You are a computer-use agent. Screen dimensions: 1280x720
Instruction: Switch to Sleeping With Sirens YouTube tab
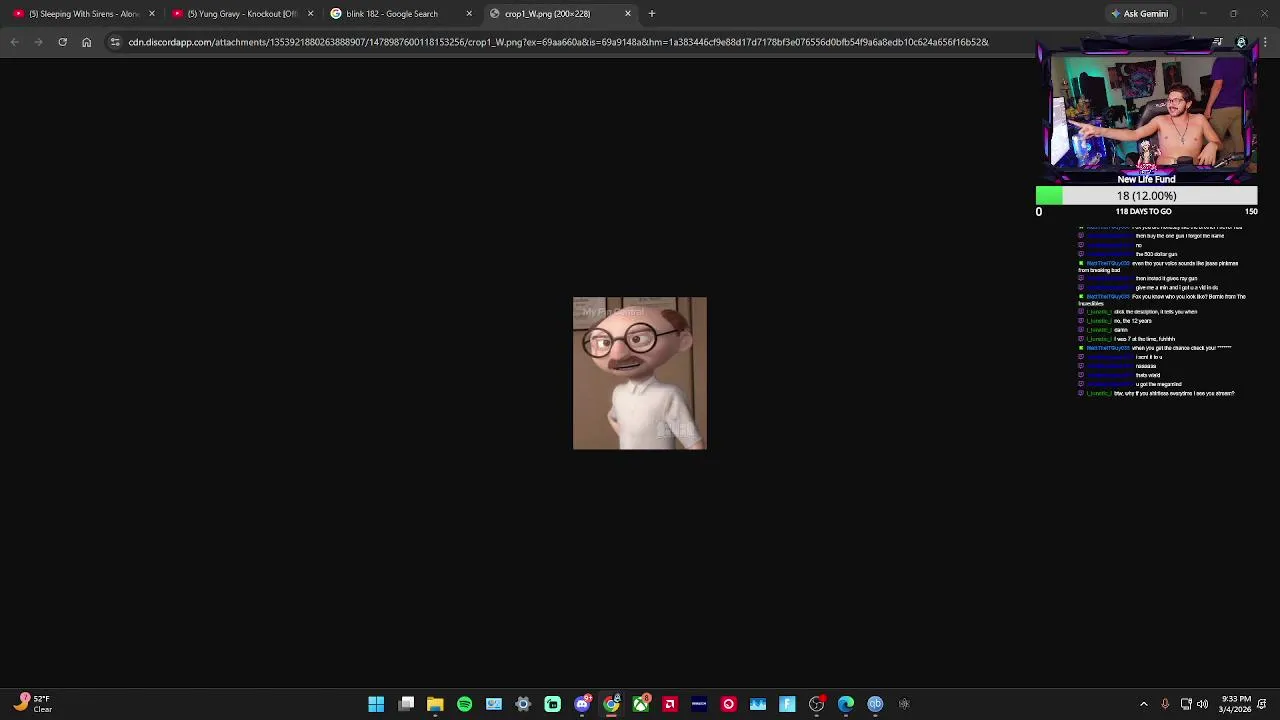pos(83,14)
